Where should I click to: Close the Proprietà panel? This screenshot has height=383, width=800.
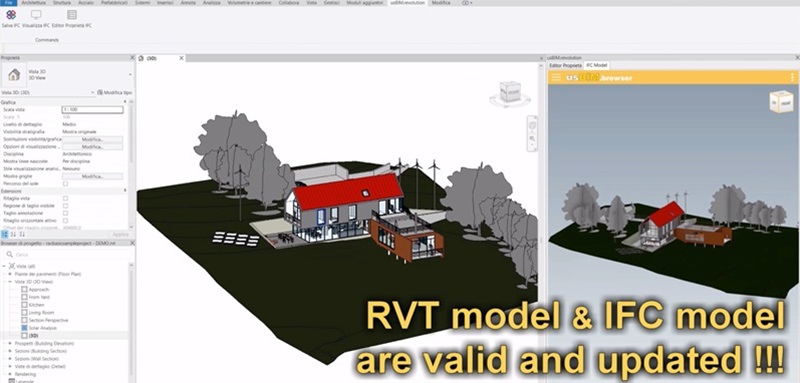coord(132,58)
